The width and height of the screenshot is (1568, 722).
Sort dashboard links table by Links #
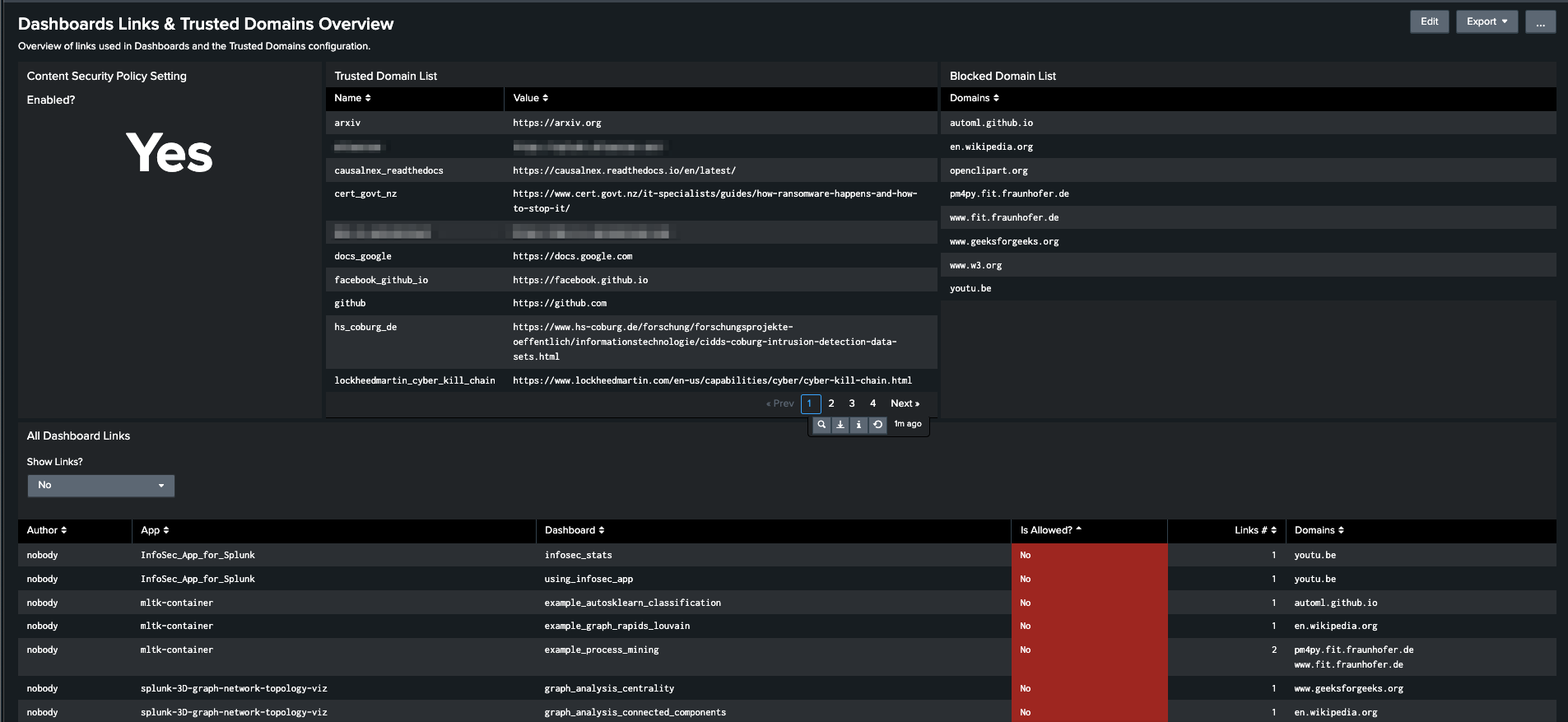click(1255, 530)
